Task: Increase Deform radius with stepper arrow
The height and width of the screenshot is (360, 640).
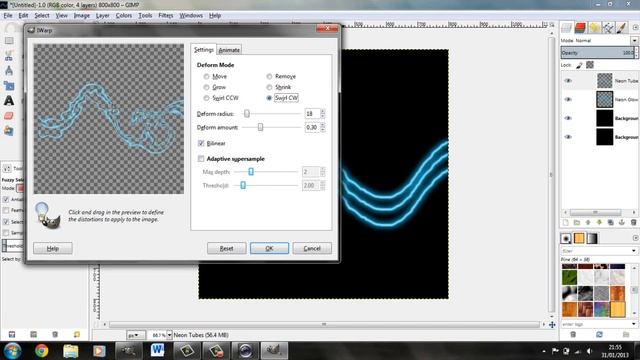Action: coord(322,111)
